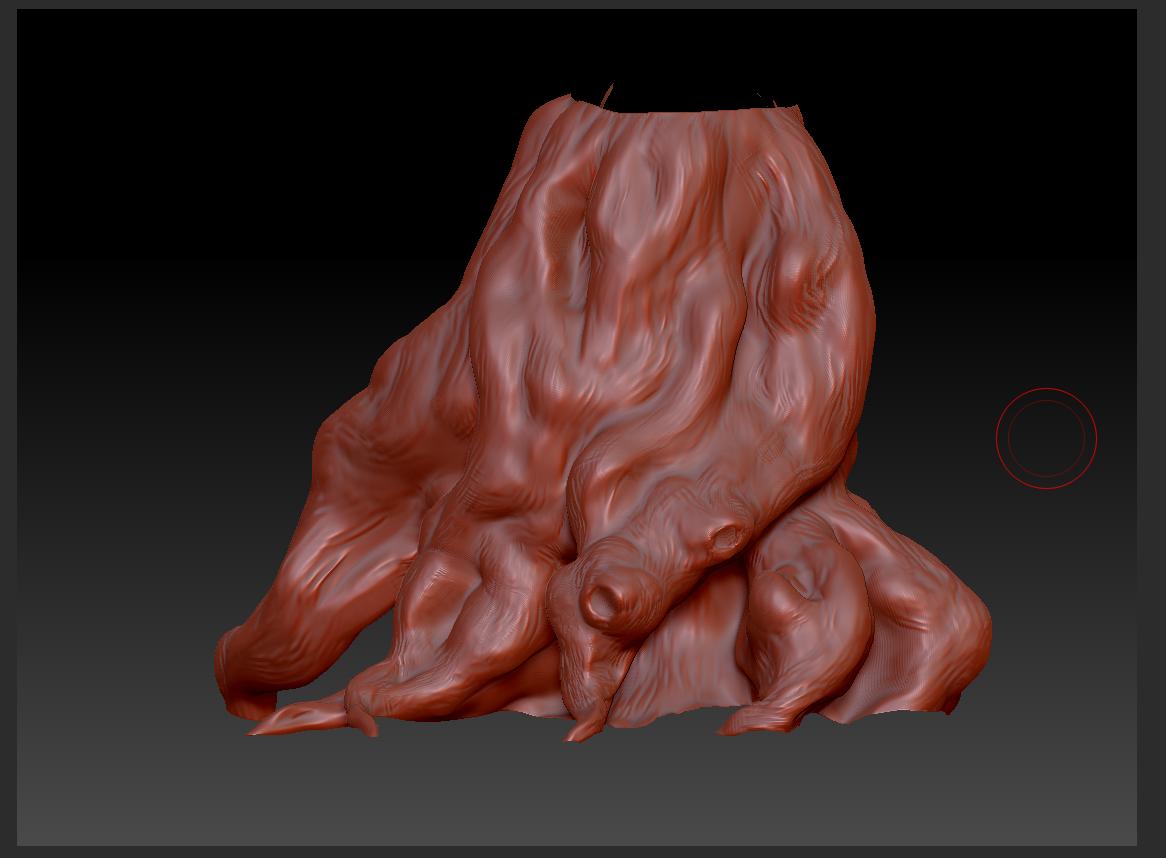Click the circular brush cursor indicator

coord(1046,438)
